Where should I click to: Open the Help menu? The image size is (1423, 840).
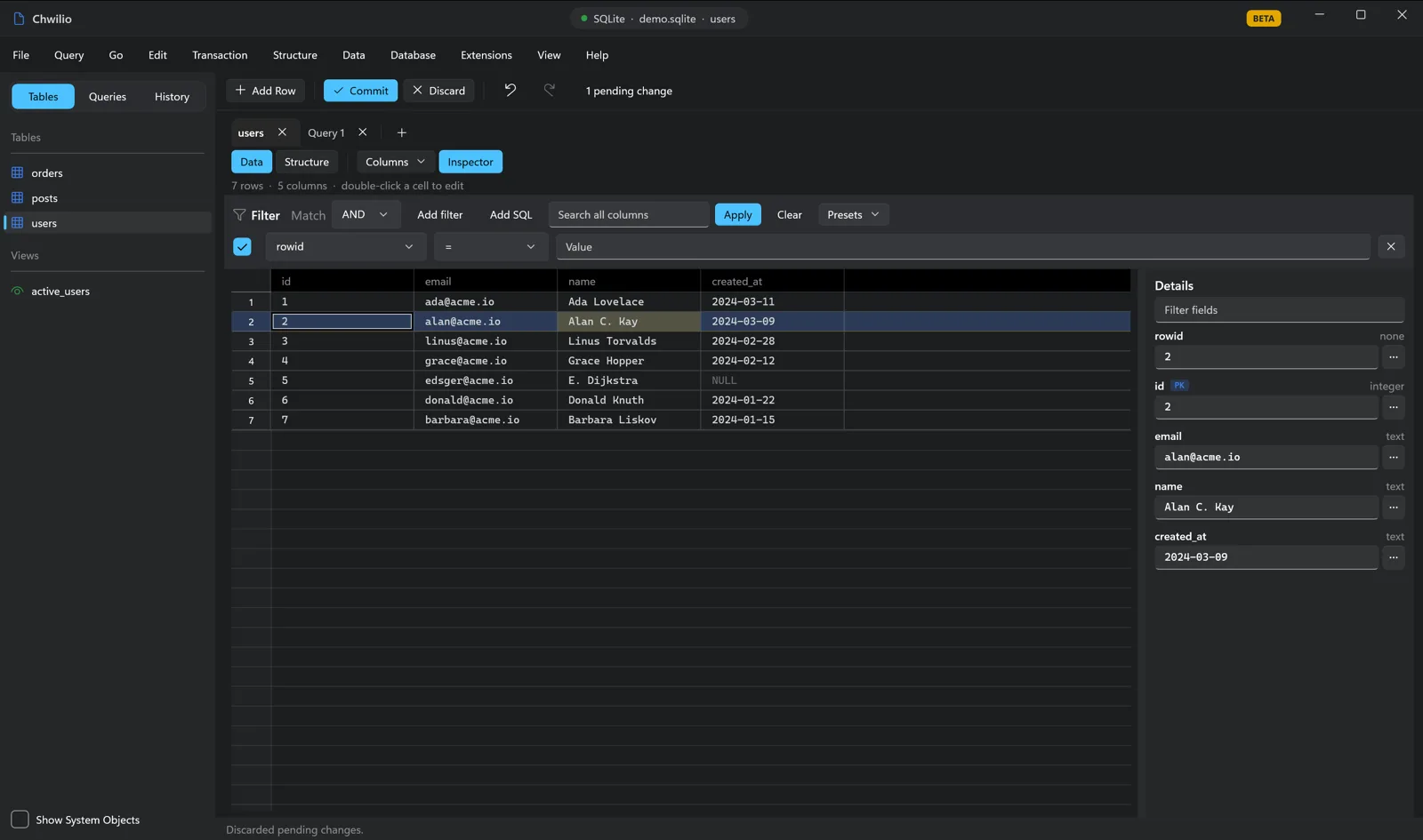(597, 55)
